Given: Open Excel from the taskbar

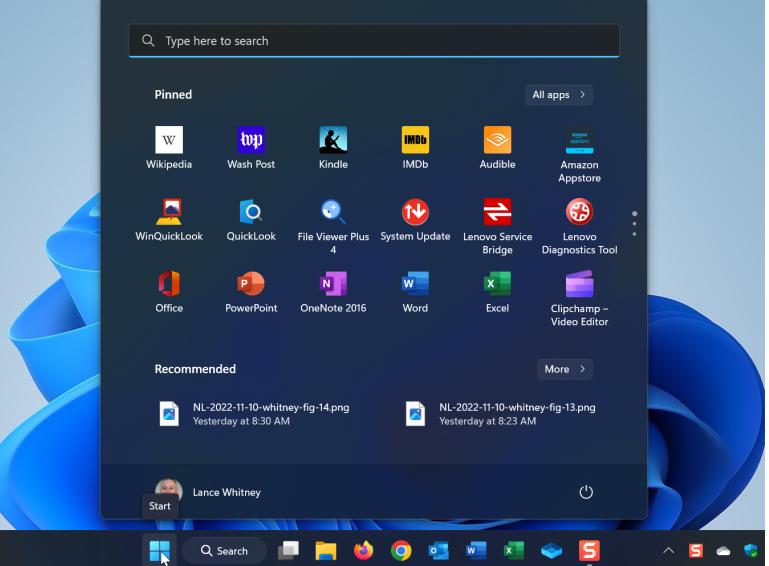Looking at the screenshot, I should (x=513, y=551).
